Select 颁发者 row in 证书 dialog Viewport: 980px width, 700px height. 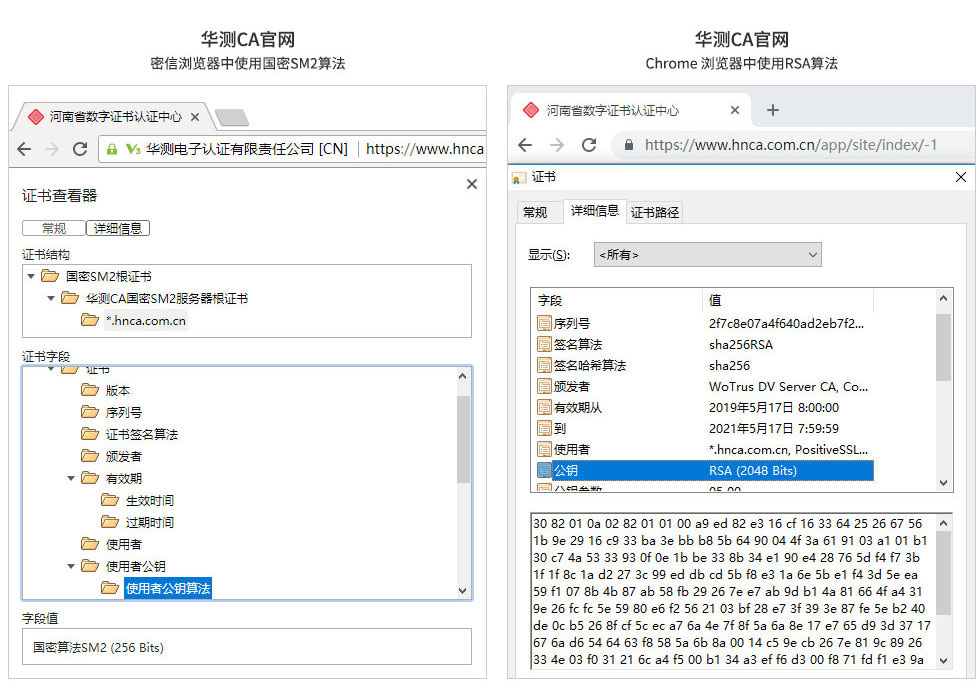tap(703, 386)
